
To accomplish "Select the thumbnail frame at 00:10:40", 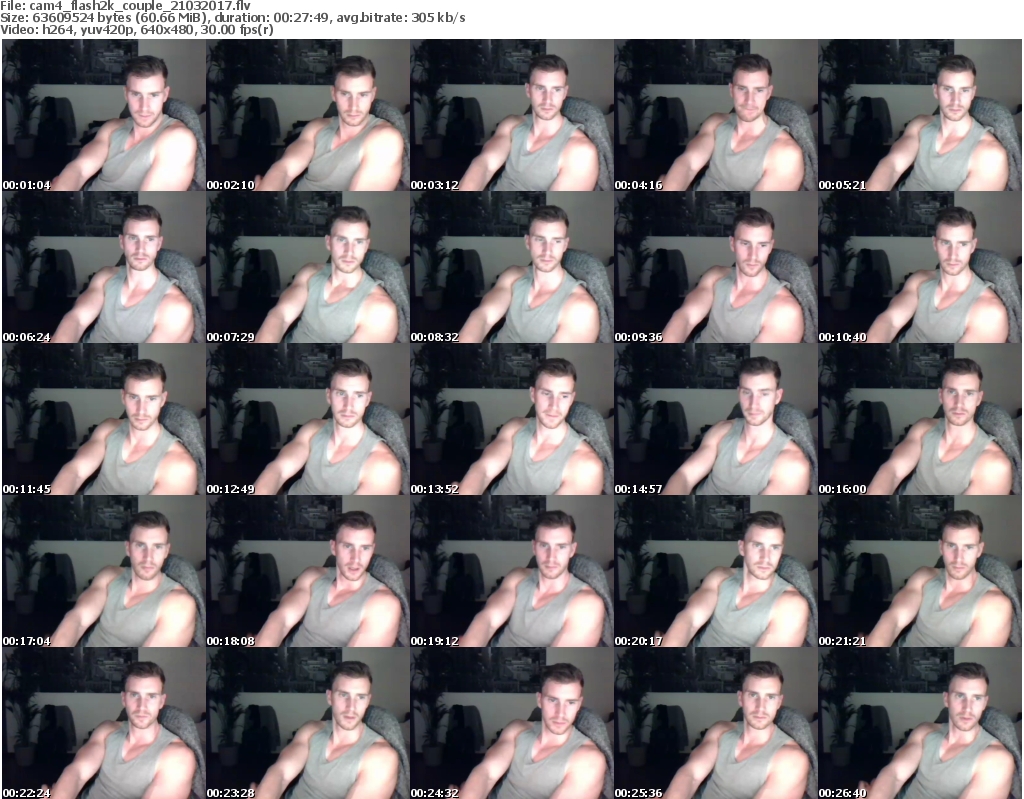I will point(920,267).
